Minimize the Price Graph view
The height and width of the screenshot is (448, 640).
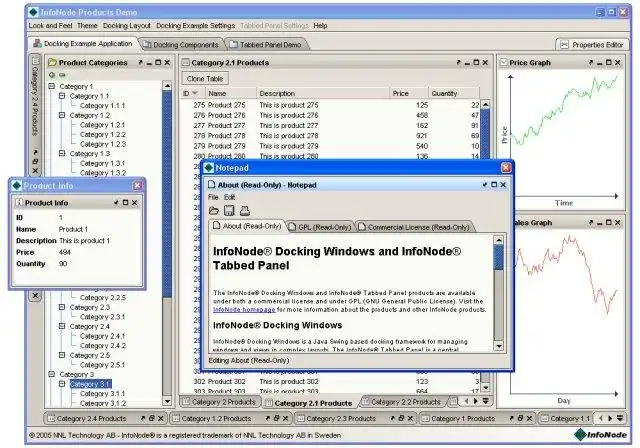tap(600, 63)
